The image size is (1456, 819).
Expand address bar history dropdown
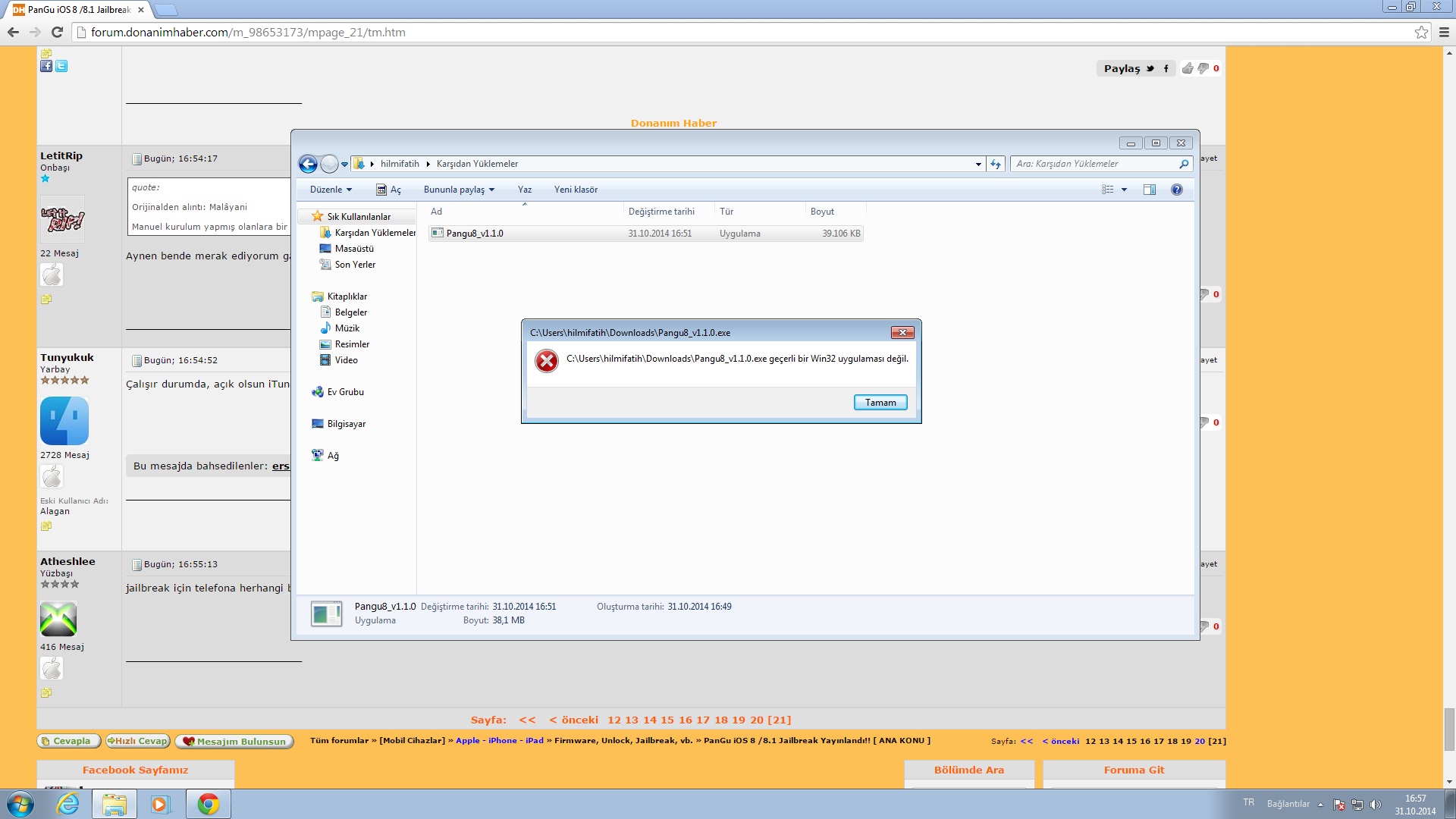click(978, 164)
